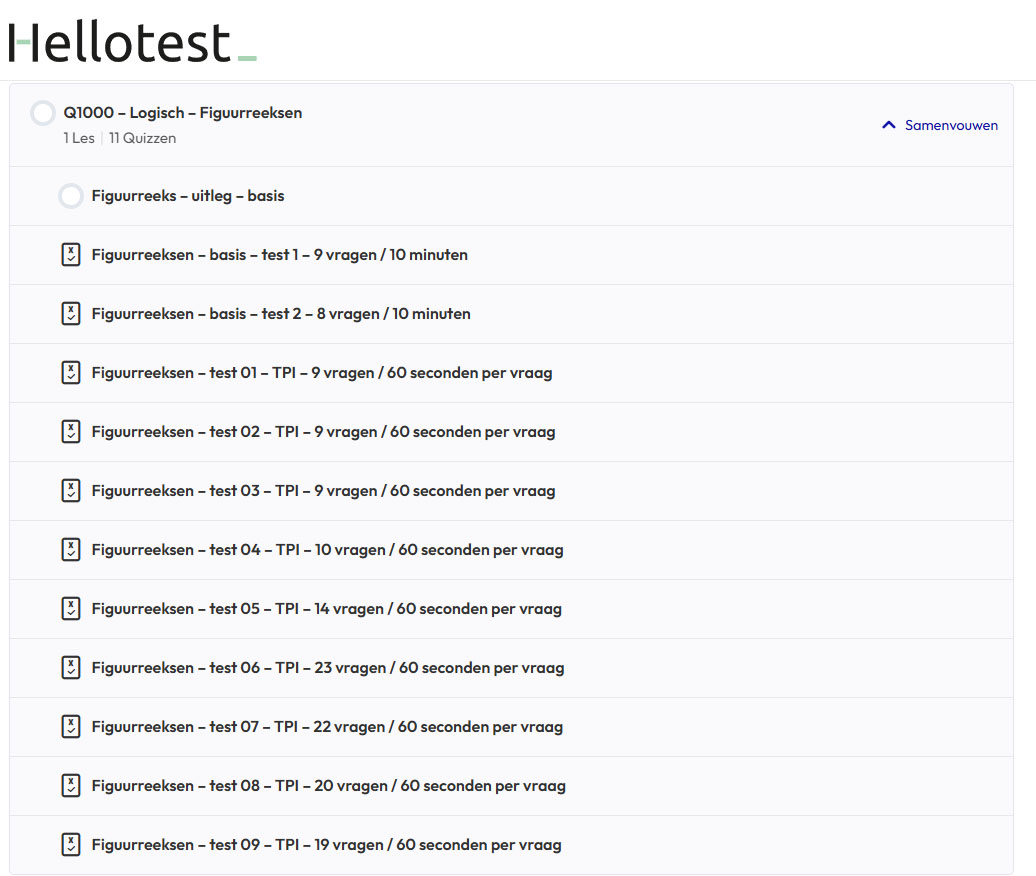1036x876 pixels.
Task: Click the quiz icon beside test 08 TPI
Action: (70, 786)
